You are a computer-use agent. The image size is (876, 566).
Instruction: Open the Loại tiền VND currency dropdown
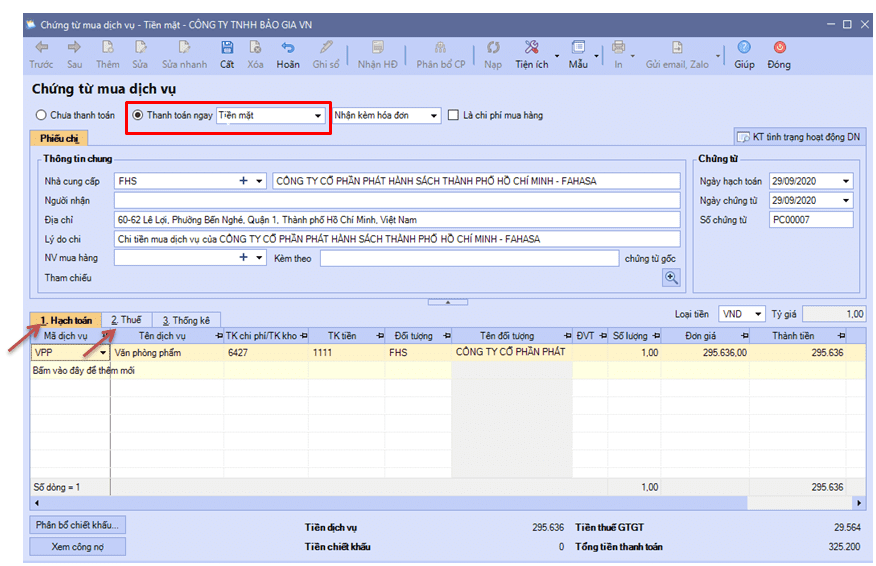point(757,314)
